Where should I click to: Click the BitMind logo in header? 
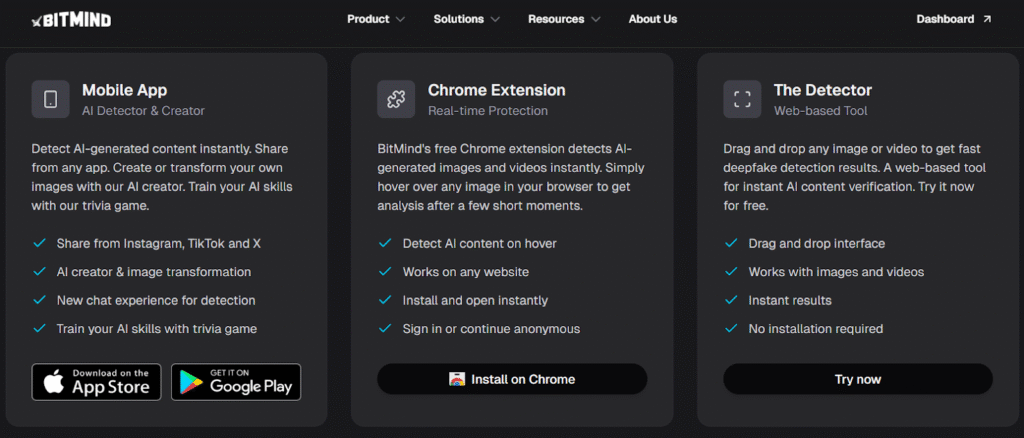click(71, 19)
